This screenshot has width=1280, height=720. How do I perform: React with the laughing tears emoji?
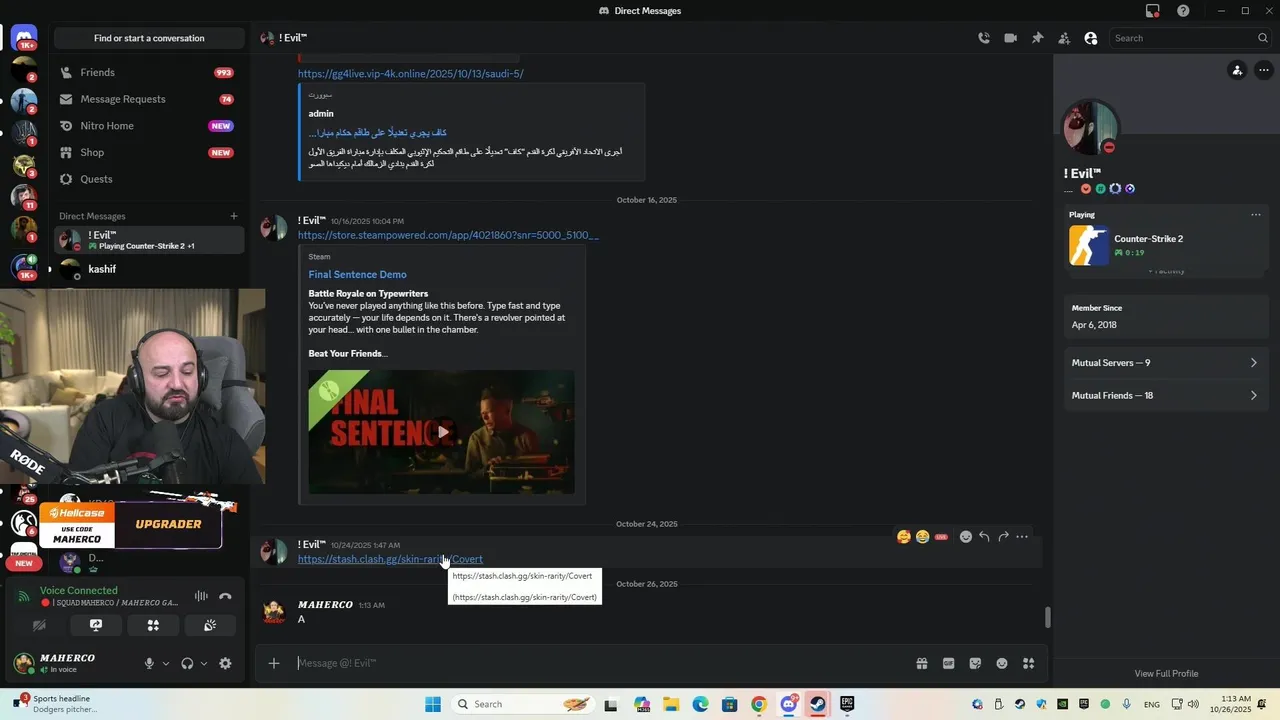click(x=922, y=537)
